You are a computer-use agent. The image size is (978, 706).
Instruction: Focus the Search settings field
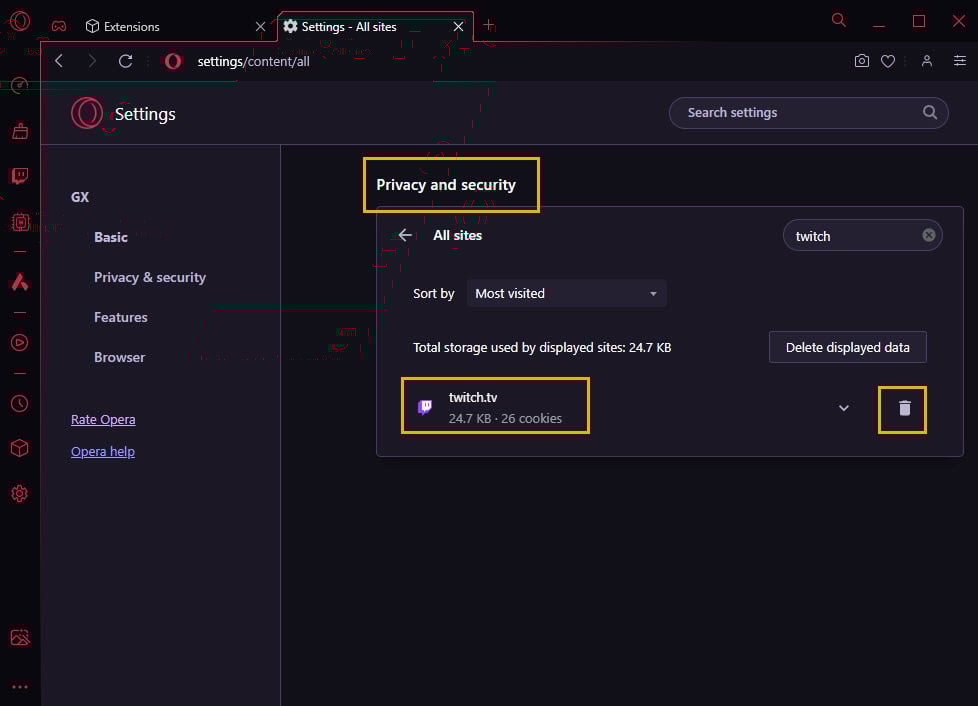[x=808, y=113]
